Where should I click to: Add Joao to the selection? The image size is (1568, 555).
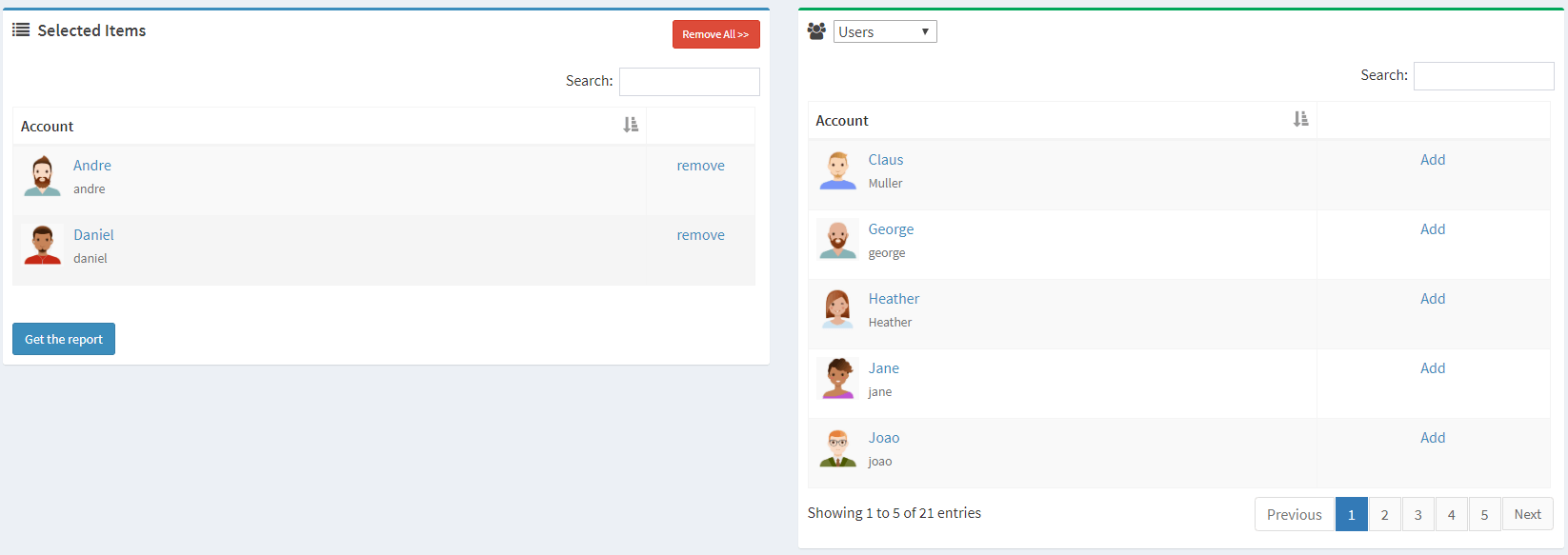pos(1433,438)
